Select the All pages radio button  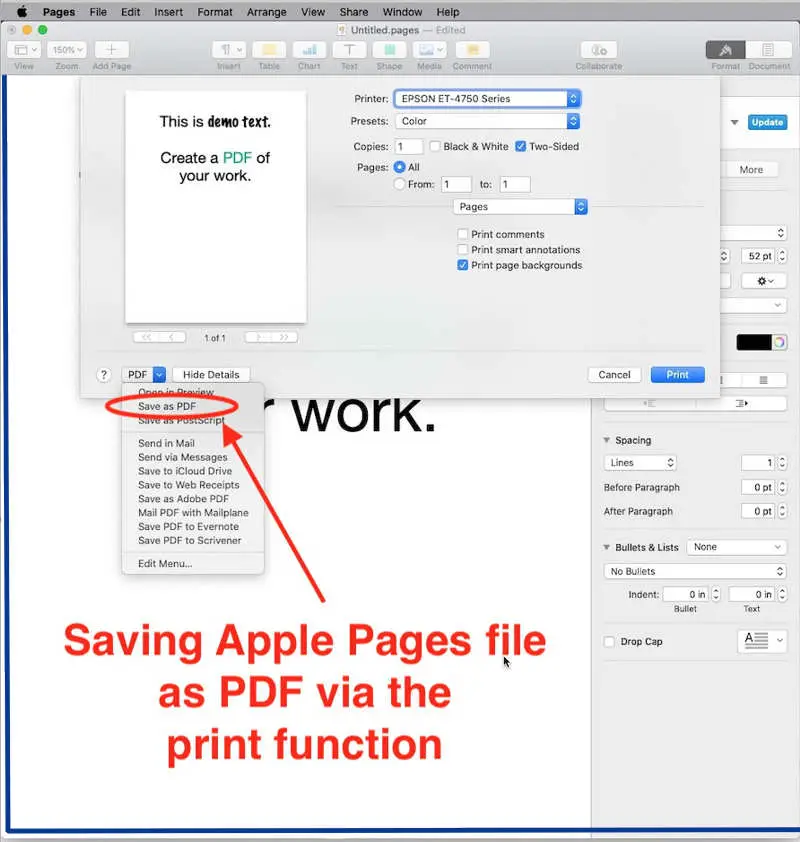click(399, 167)
